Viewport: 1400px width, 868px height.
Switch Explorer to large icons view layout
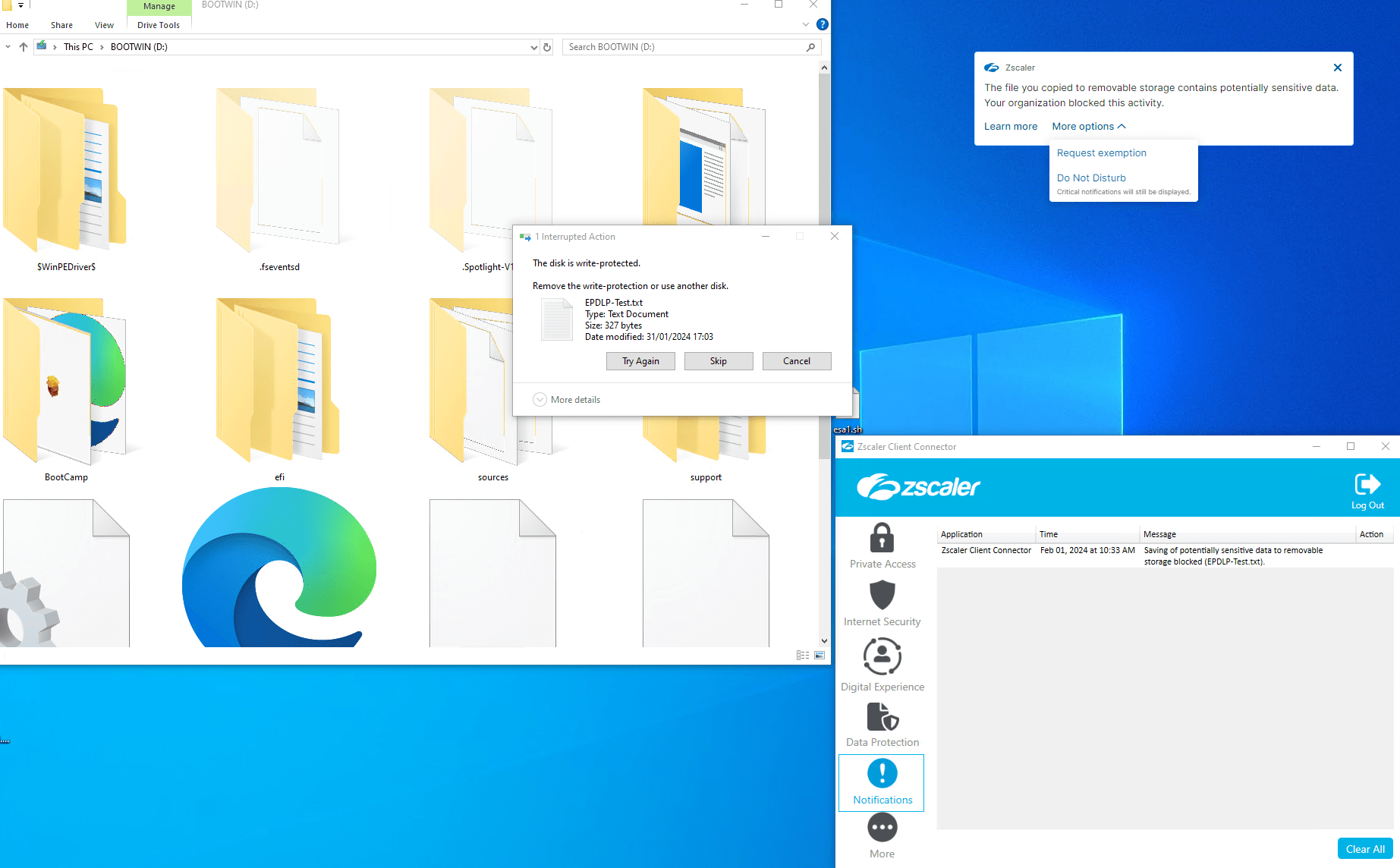pos(820,655)
